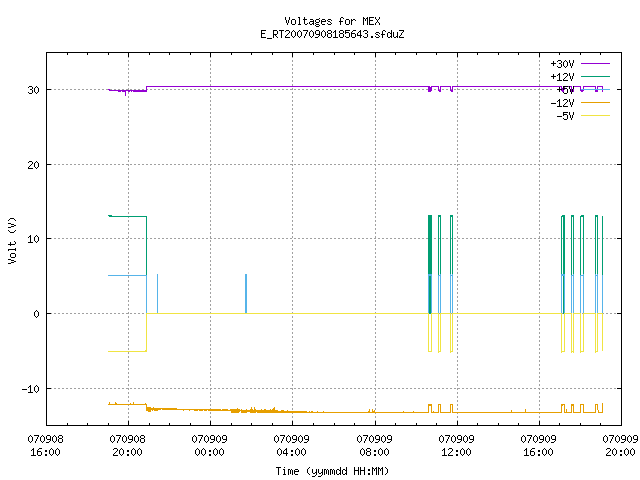Click the x-axis label 070909 08:00

[x=374, y=445]
